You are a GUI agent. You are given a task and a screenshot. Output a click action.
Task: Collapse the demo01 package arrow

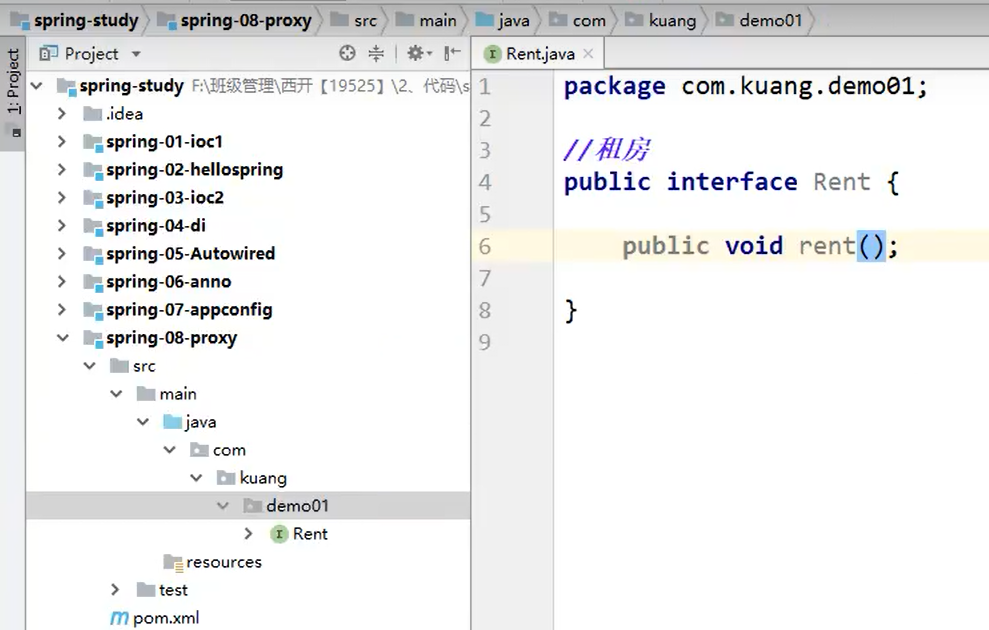coord(223,506)
